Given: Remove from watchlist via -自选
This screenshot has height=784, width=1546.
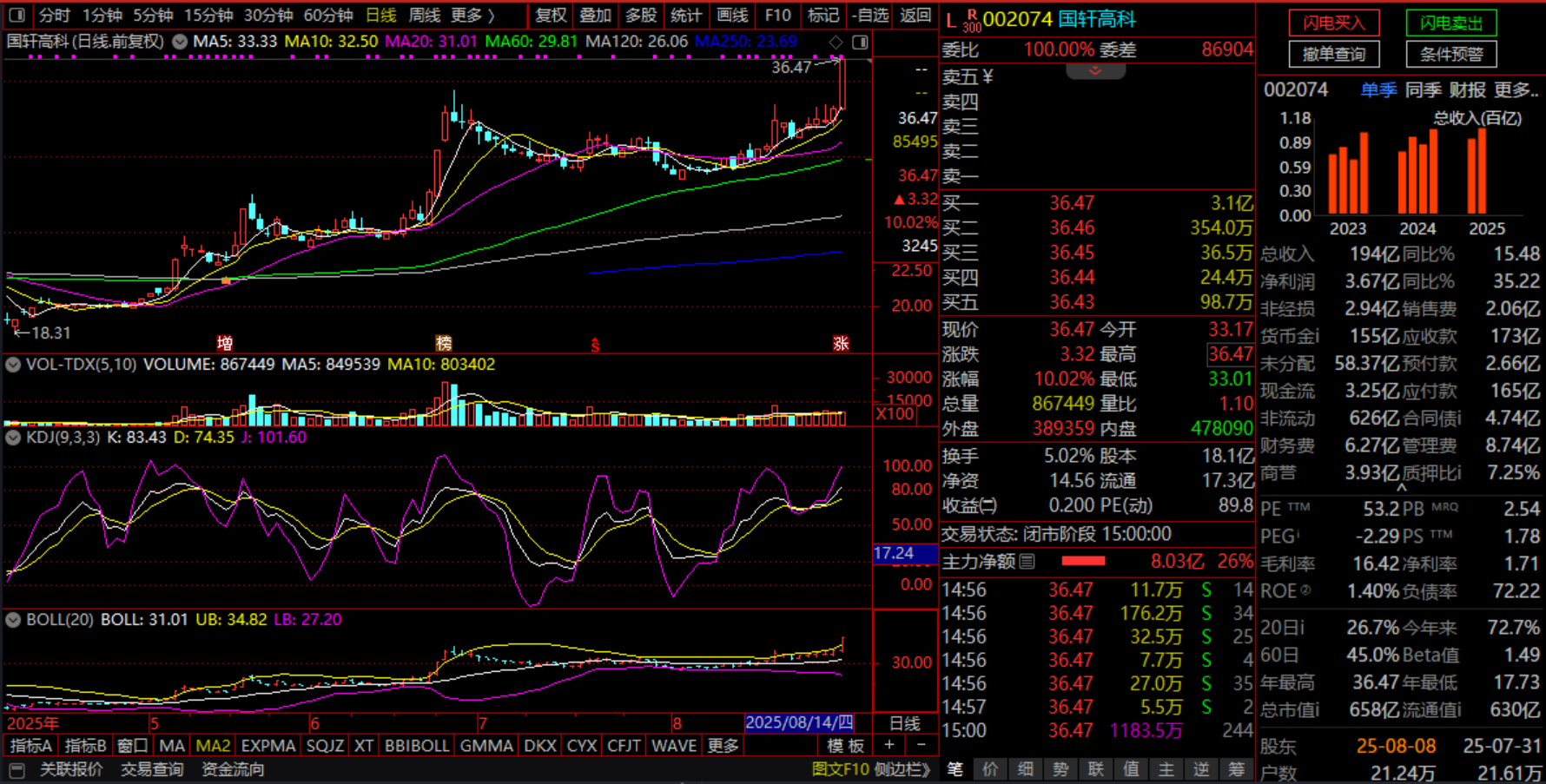Looking at the screenshot, I should pyautogui.click(x=870, y=15).
